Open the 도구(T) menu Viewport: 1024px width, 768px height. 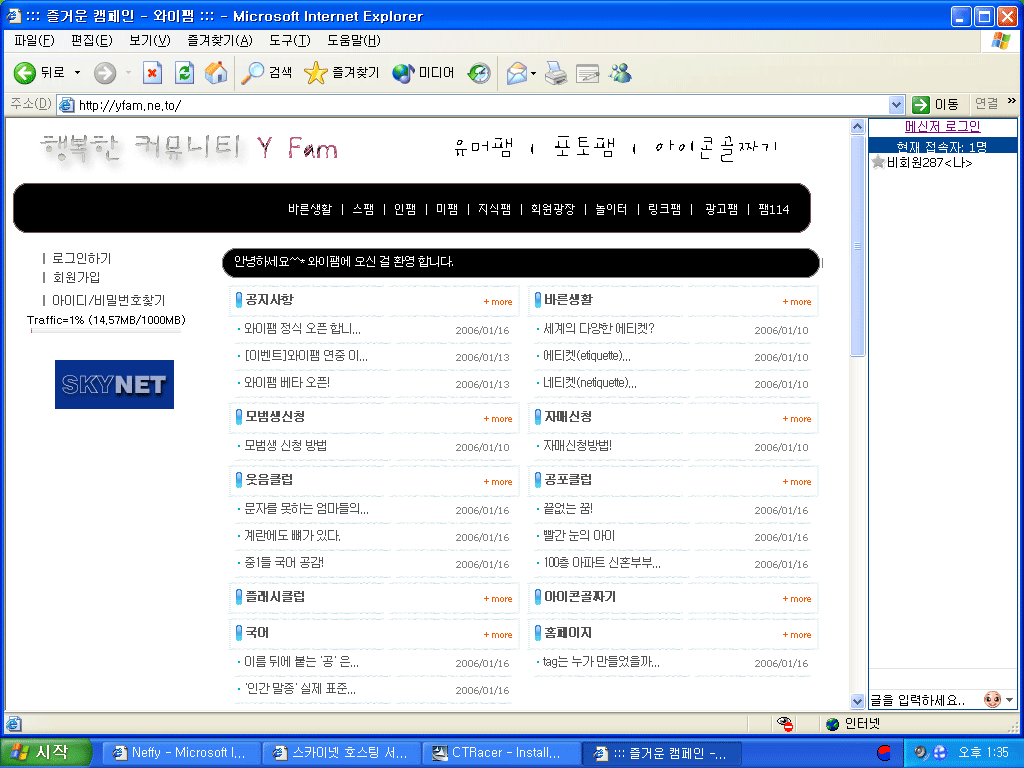pos(289,41)
